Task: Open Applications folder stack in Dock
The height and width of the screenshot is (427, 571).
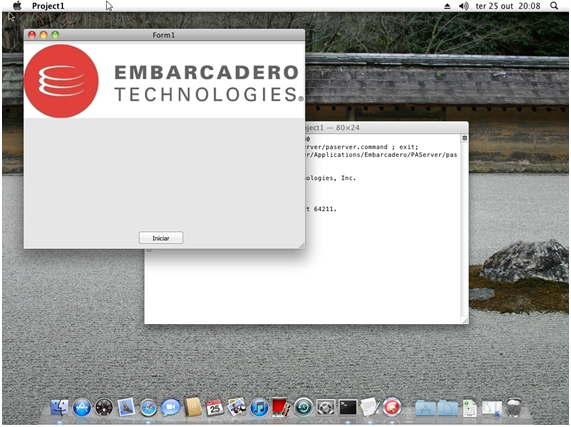Action: (425, 408)
